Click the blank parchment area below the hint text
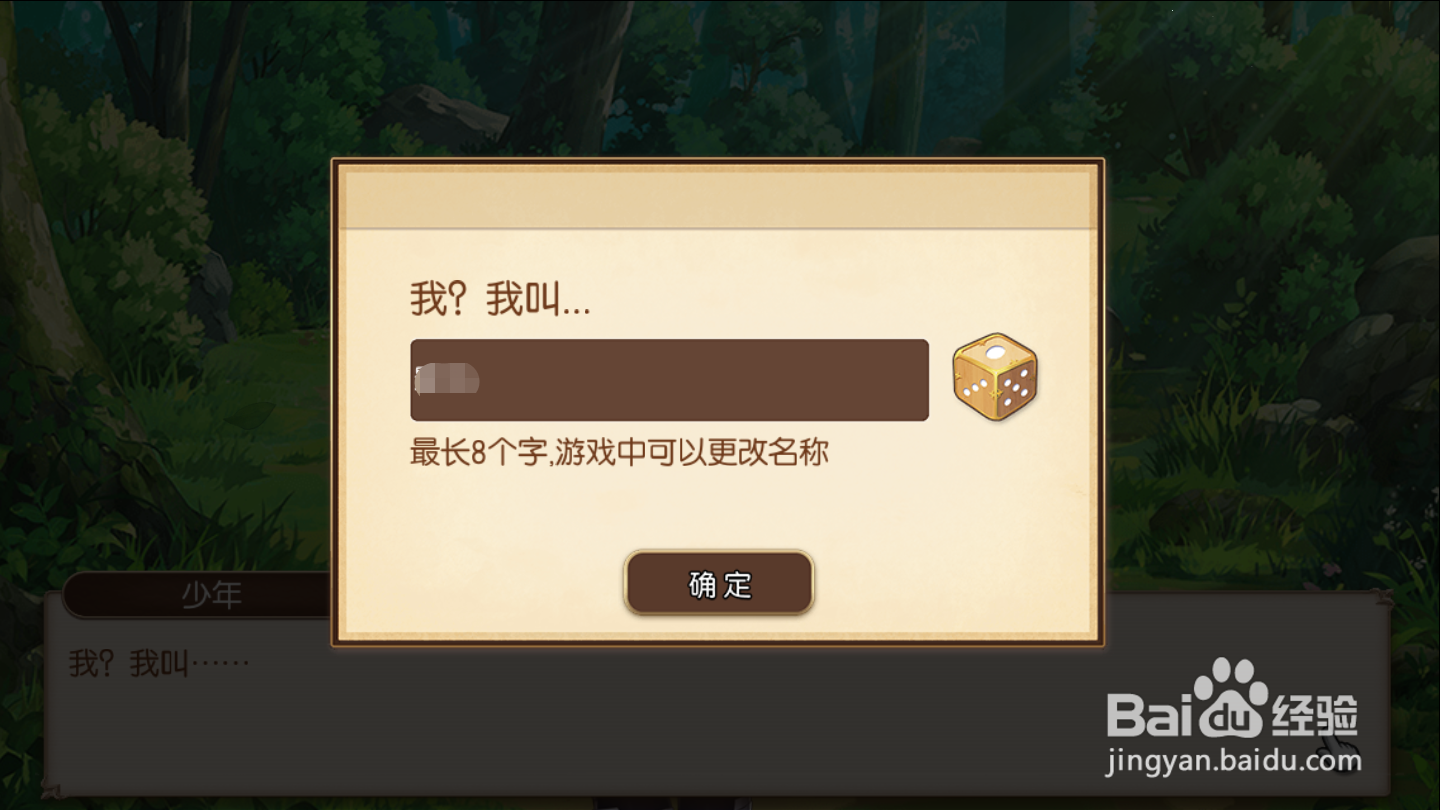1440x810 pixels. (718, 510)
